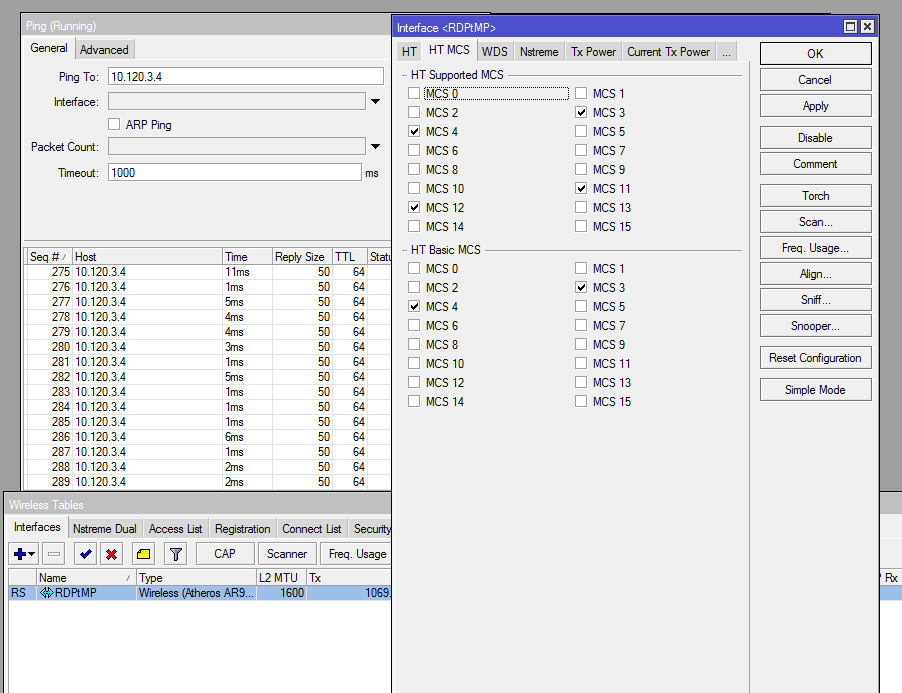Show more tabs via the ellipsis tab

(727, 52)
